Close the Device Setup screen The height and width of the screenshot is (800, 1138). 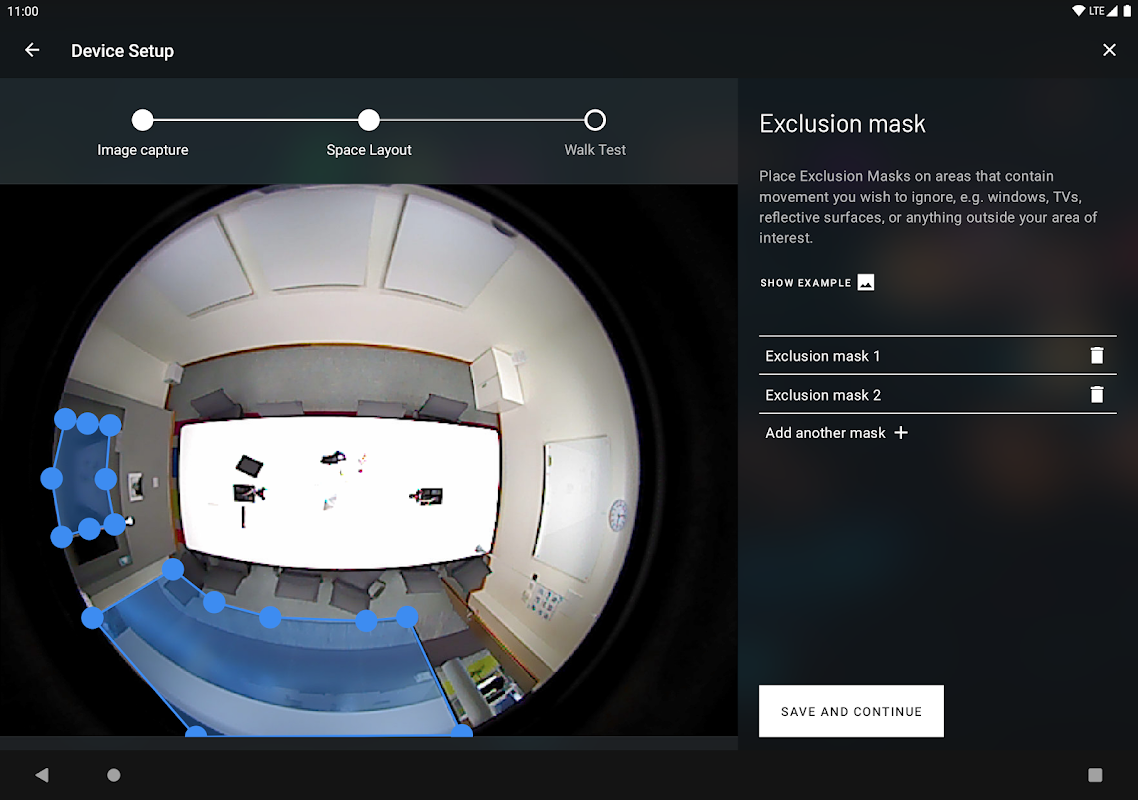[x=1109, y=50]
